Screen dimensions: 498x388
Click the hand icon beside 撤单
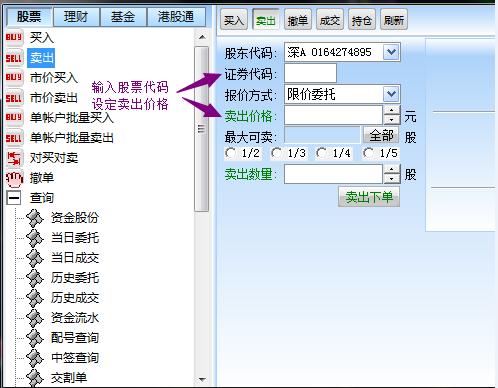pyautogui.click(x=14, y=178)
